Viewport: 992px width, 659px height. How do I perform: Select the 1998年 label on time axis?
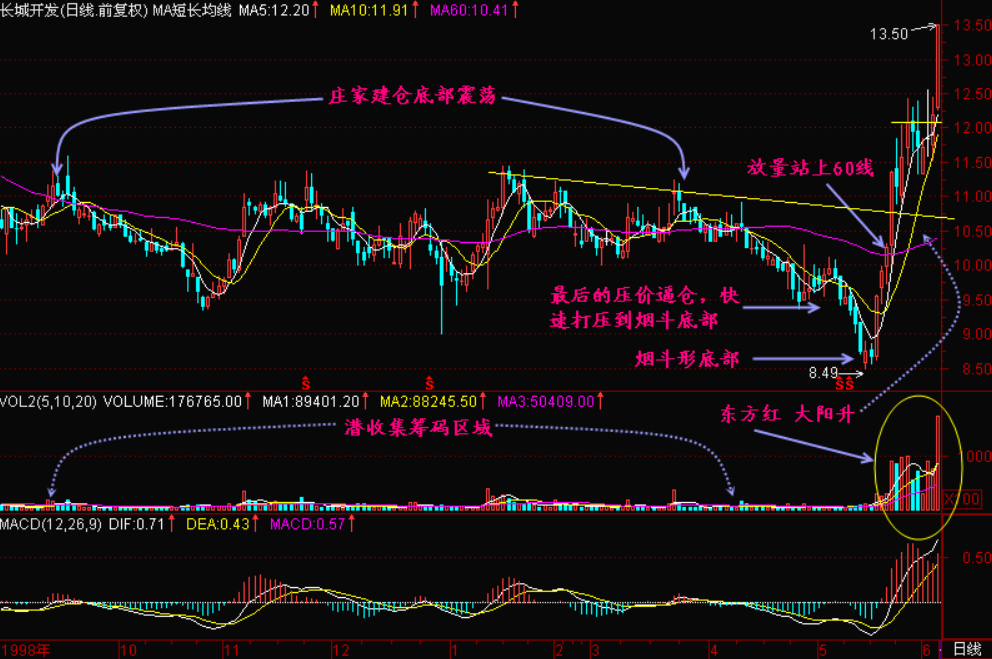click(x=27, y=649)
